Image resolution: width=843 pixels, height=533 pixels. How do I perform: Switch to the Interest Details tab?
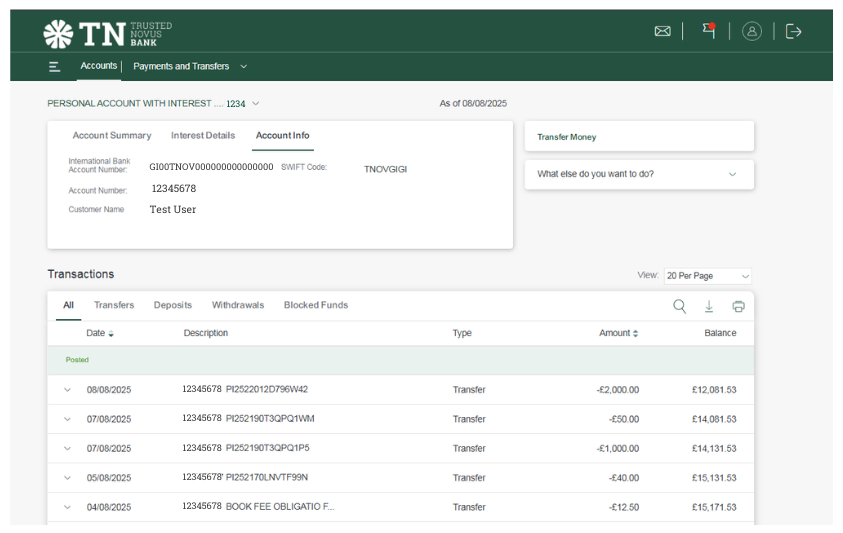(x=203, y=136)
